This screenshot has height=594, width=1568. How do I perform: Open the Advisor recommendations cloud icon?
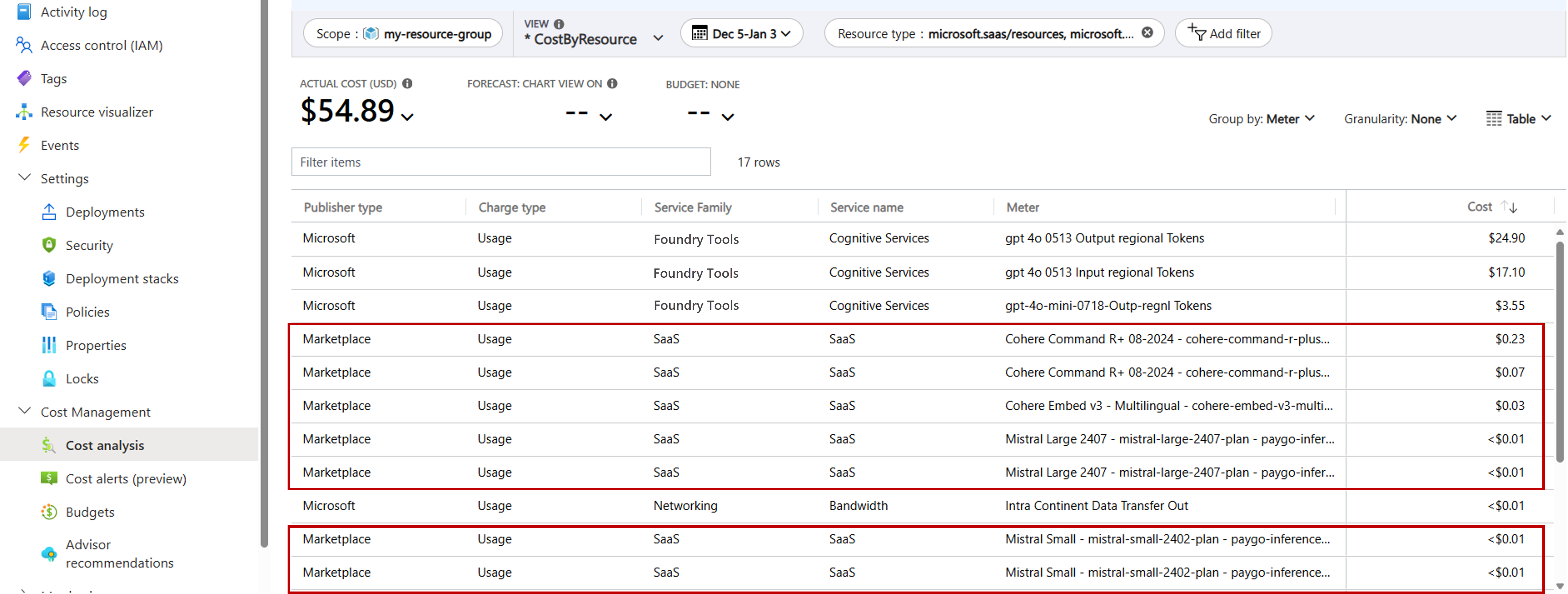point(49,554)
